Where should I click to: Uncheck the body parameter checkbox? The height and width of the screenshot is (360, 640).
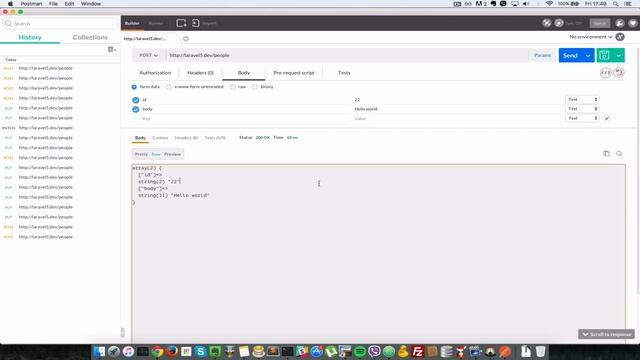click(x=136, y=109)
